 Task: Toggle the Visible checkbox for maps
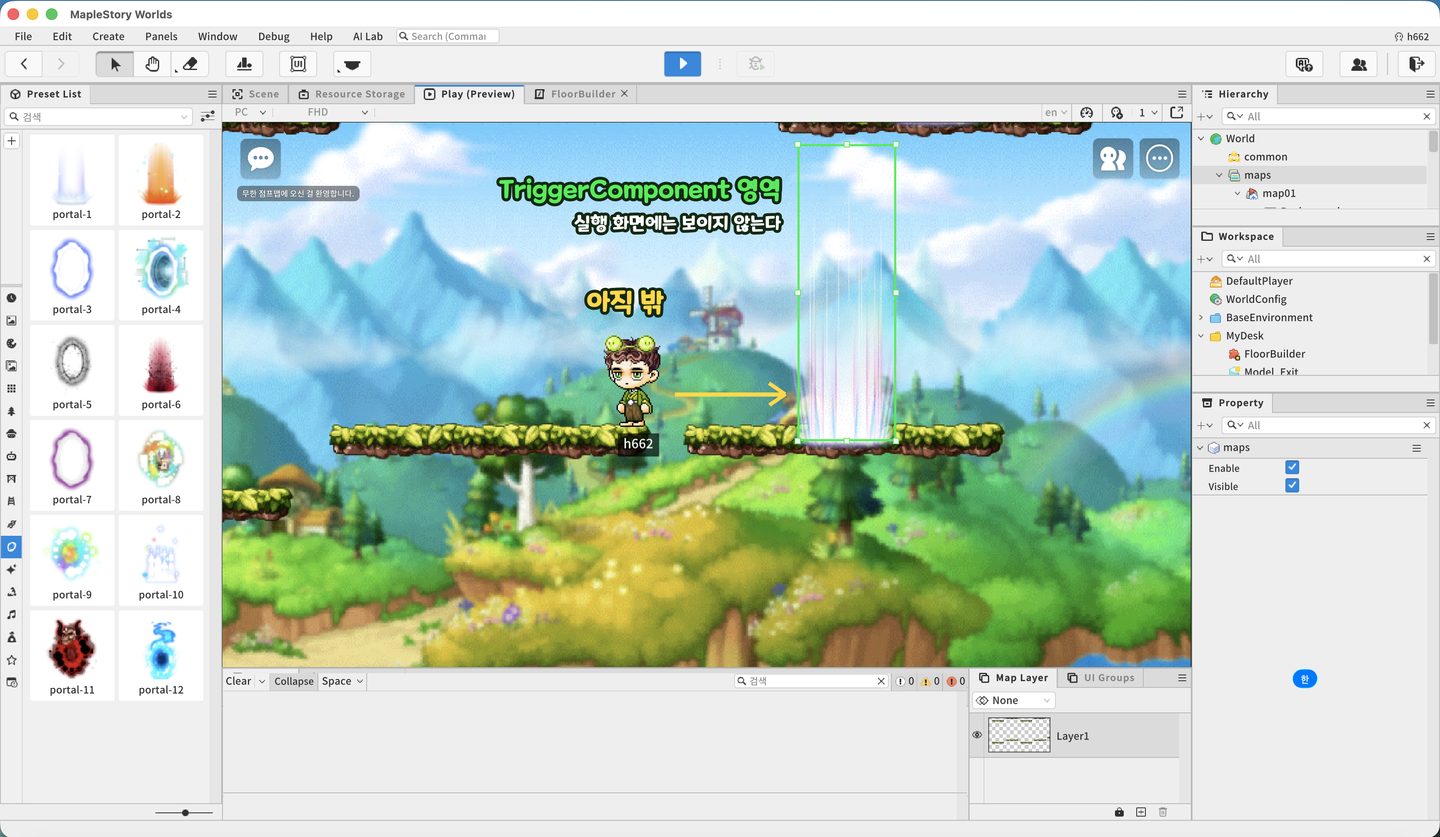pos(1292,485)
